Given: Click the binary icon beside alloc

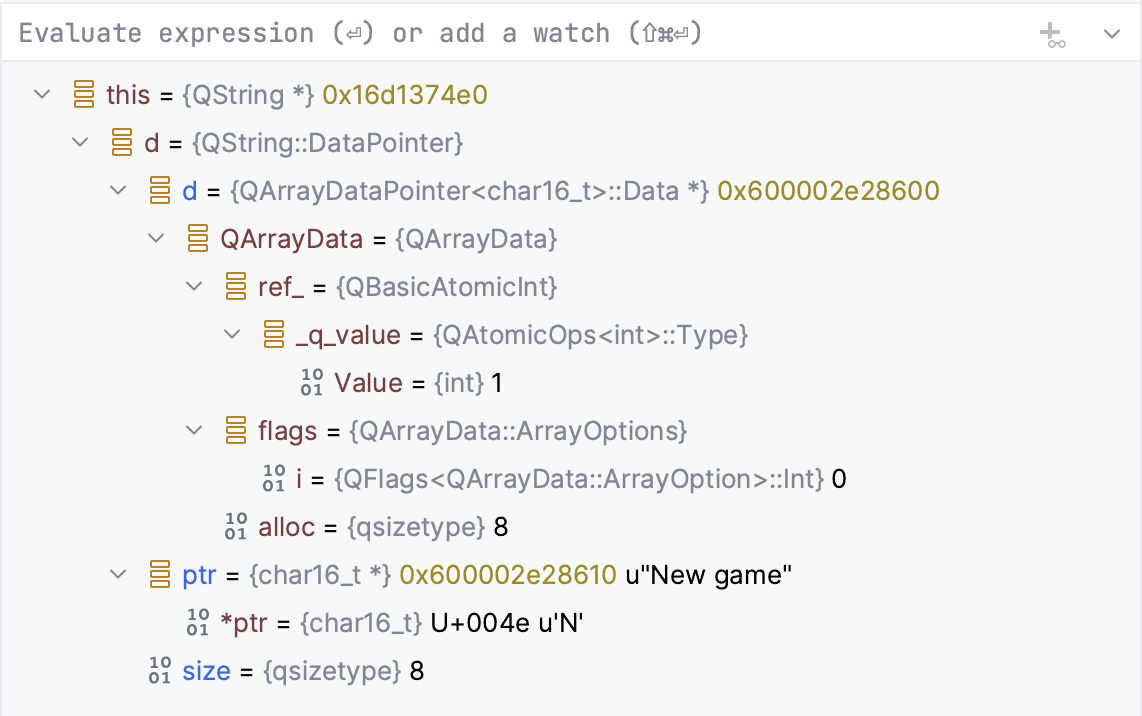Looking at the screenshot, I should tap(236, 526).
